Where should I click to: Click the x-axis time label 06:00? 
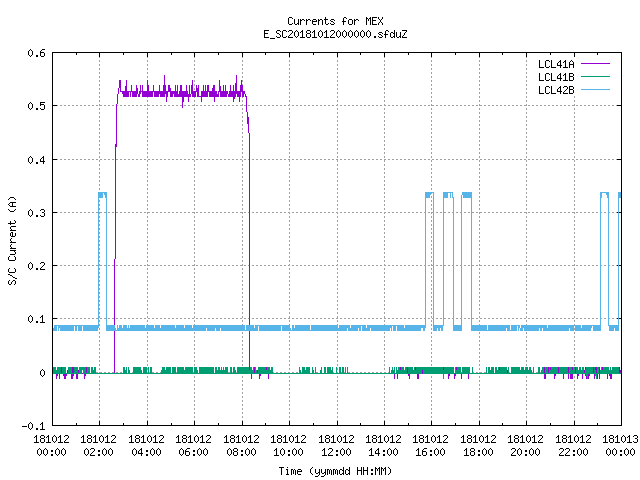pyautogui.click(x=193, y=452)
